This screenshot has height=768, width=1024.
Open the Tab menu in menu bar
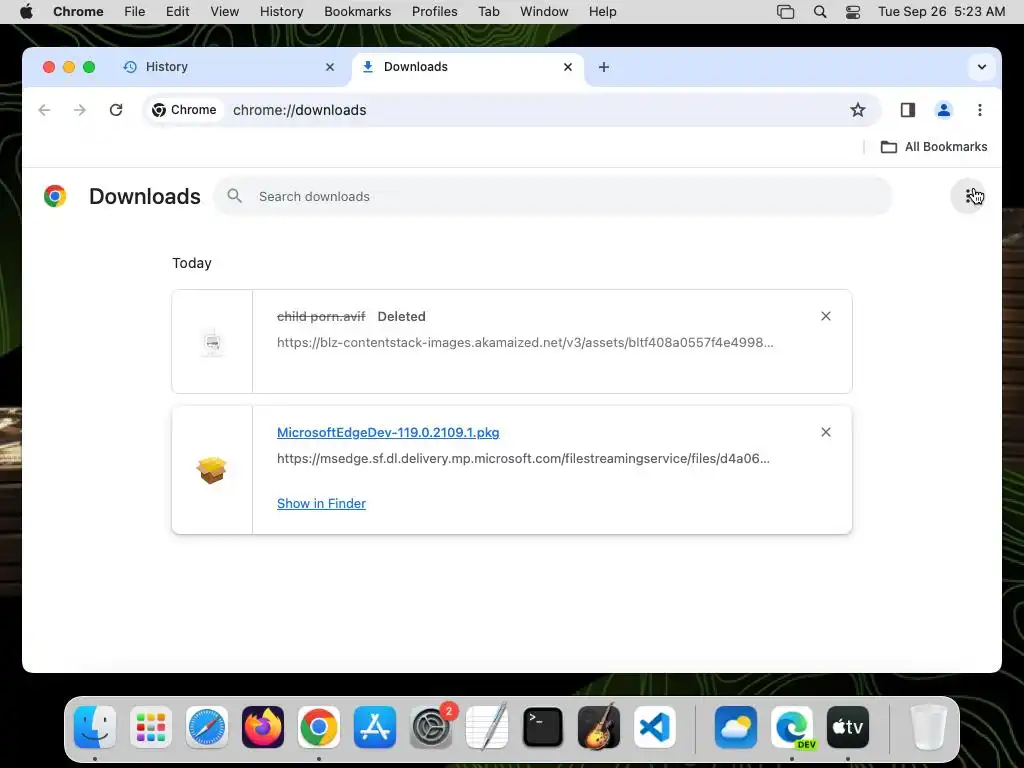pyautogui.click(x=488, y=12)
